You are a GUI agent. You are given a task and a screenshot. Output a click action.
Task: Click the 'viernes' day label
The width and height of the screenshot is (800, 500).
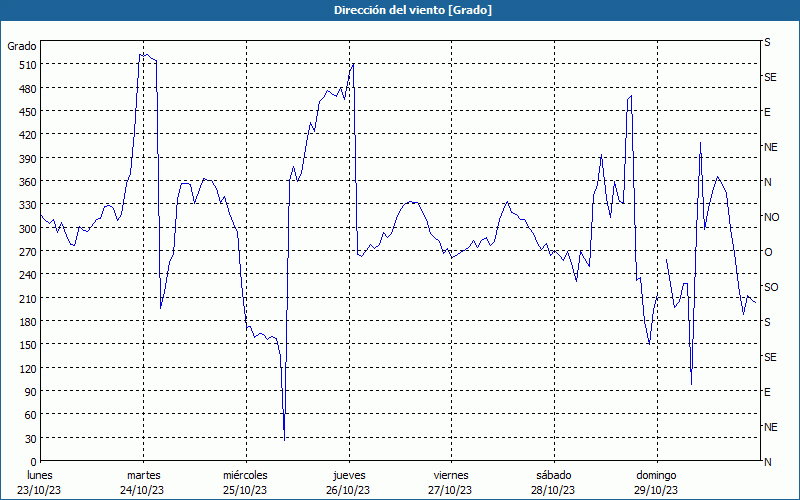(451, 475)
